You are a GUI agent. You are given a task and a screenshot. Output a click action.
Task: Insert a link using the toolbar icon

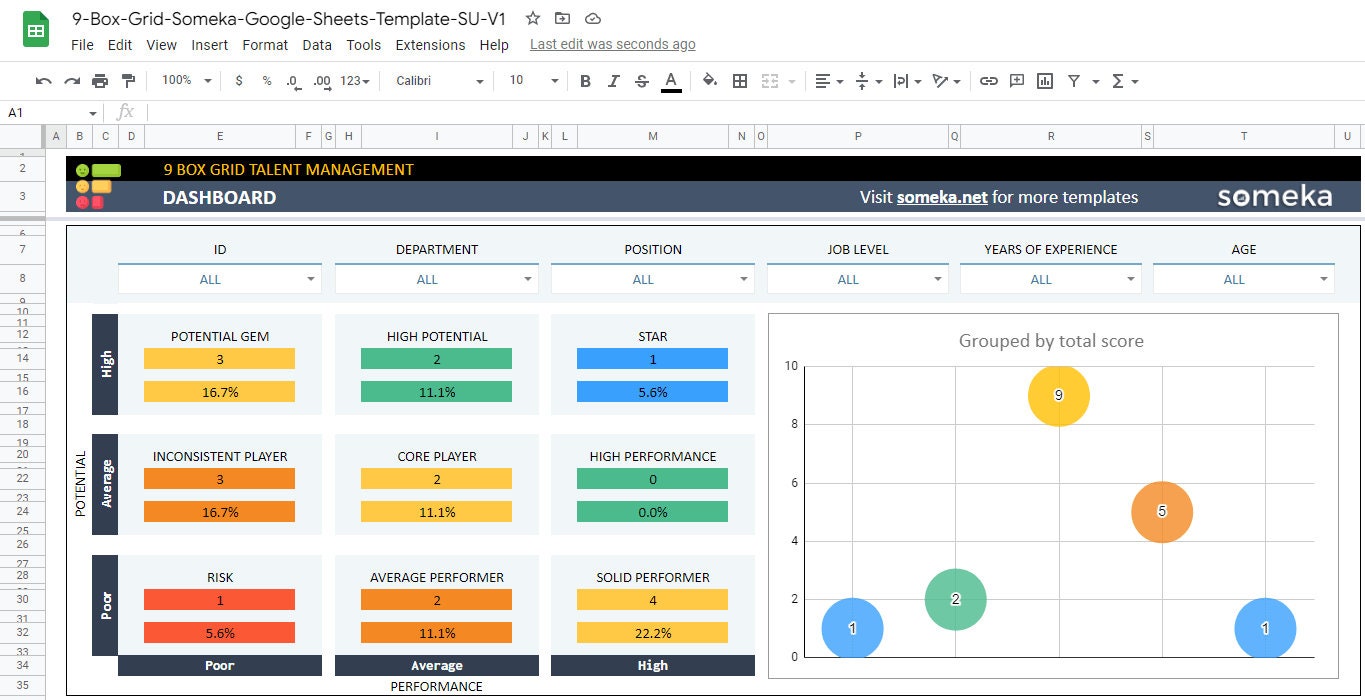(989, 80)
